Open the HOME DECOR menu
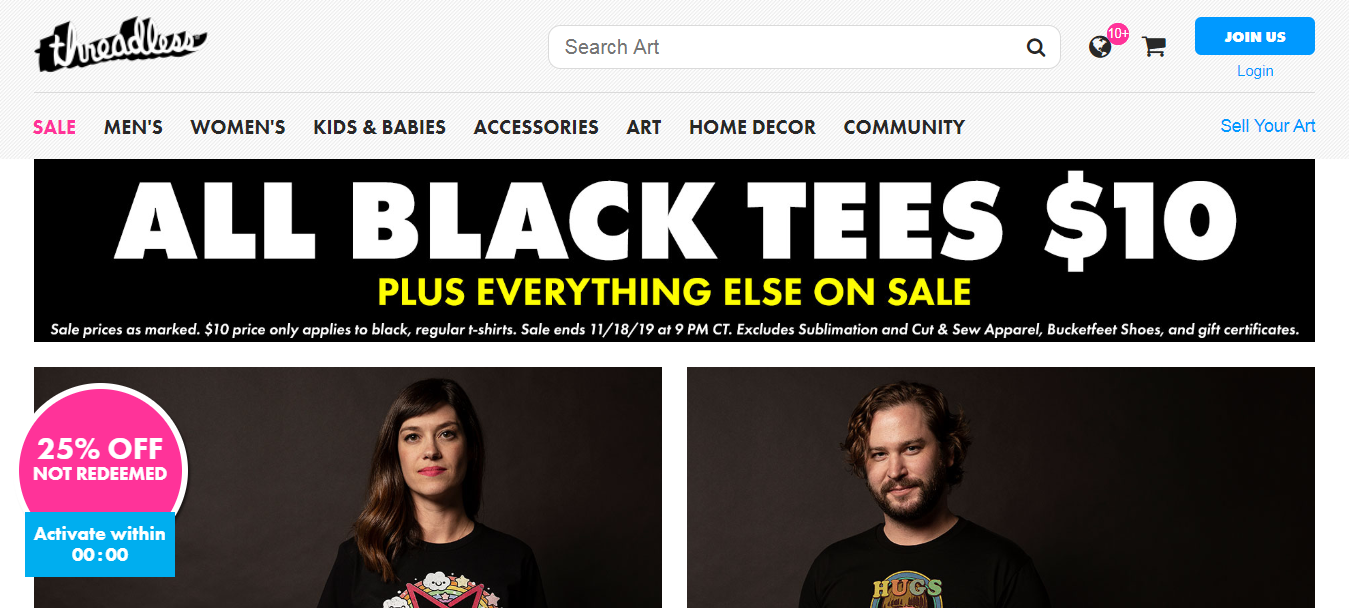Viewport: 1349px width, 608px height. tap(752, 127)
